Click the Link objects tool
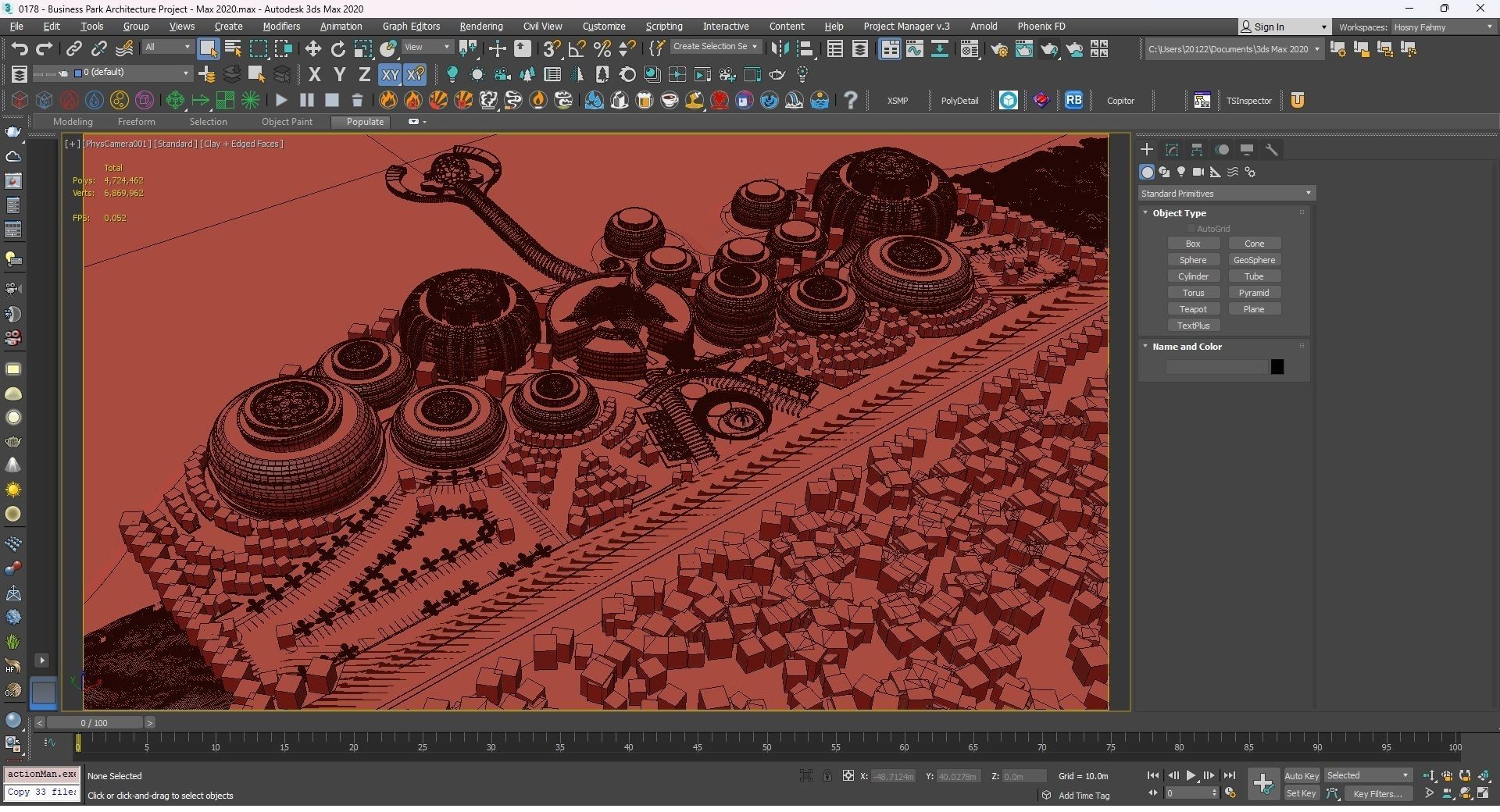 (x=74, y=49)
